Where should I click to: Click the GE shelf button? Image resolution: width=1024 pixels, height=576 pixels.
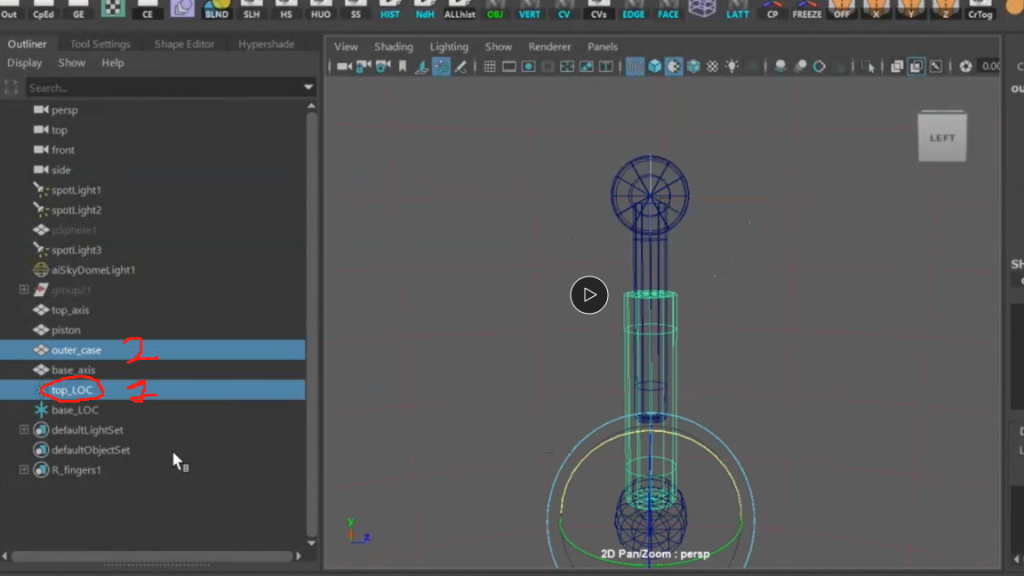pos(78,9)
